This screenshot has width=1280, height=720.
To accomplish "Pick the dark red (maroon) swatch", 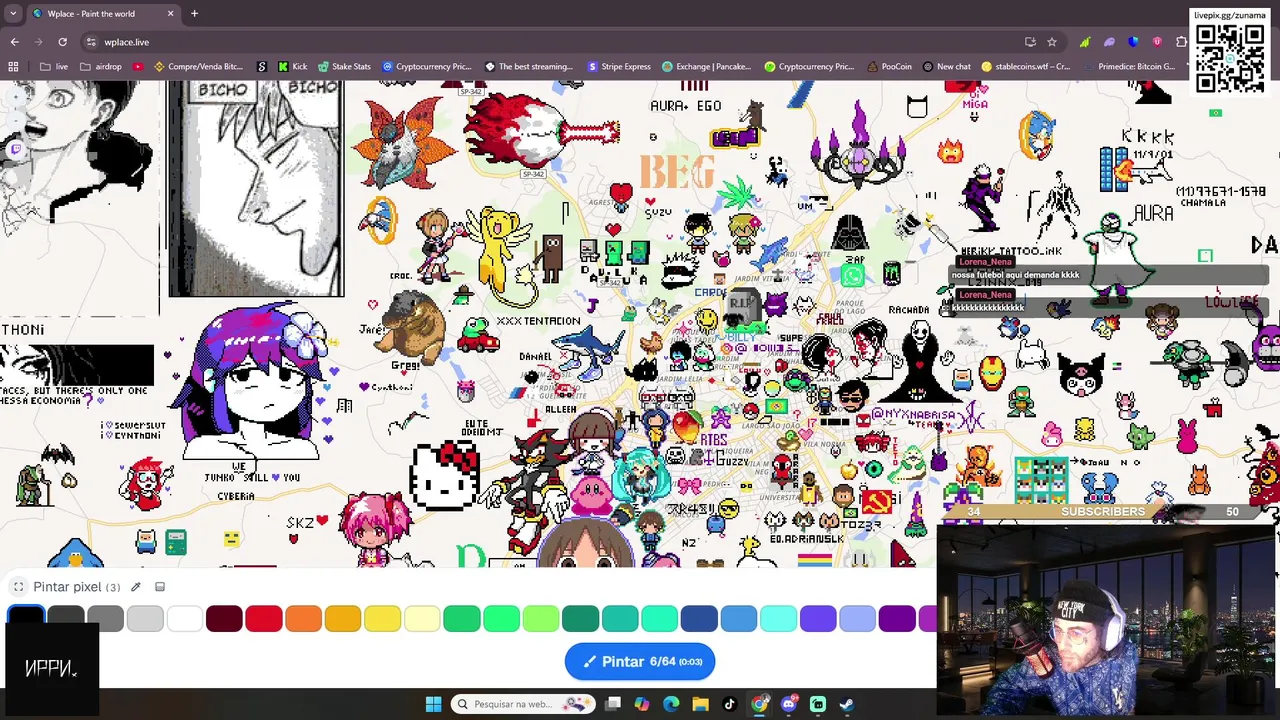I will coord(224,618).
